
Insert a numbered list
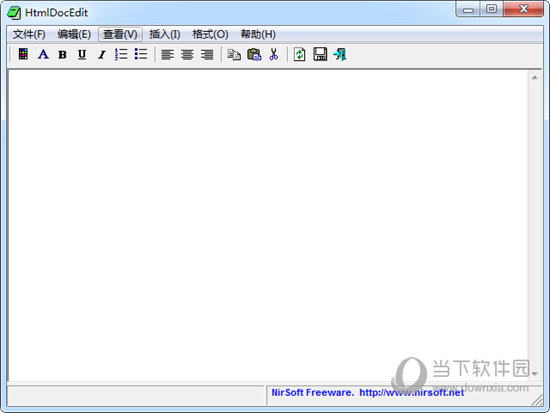tap(121, 54)
